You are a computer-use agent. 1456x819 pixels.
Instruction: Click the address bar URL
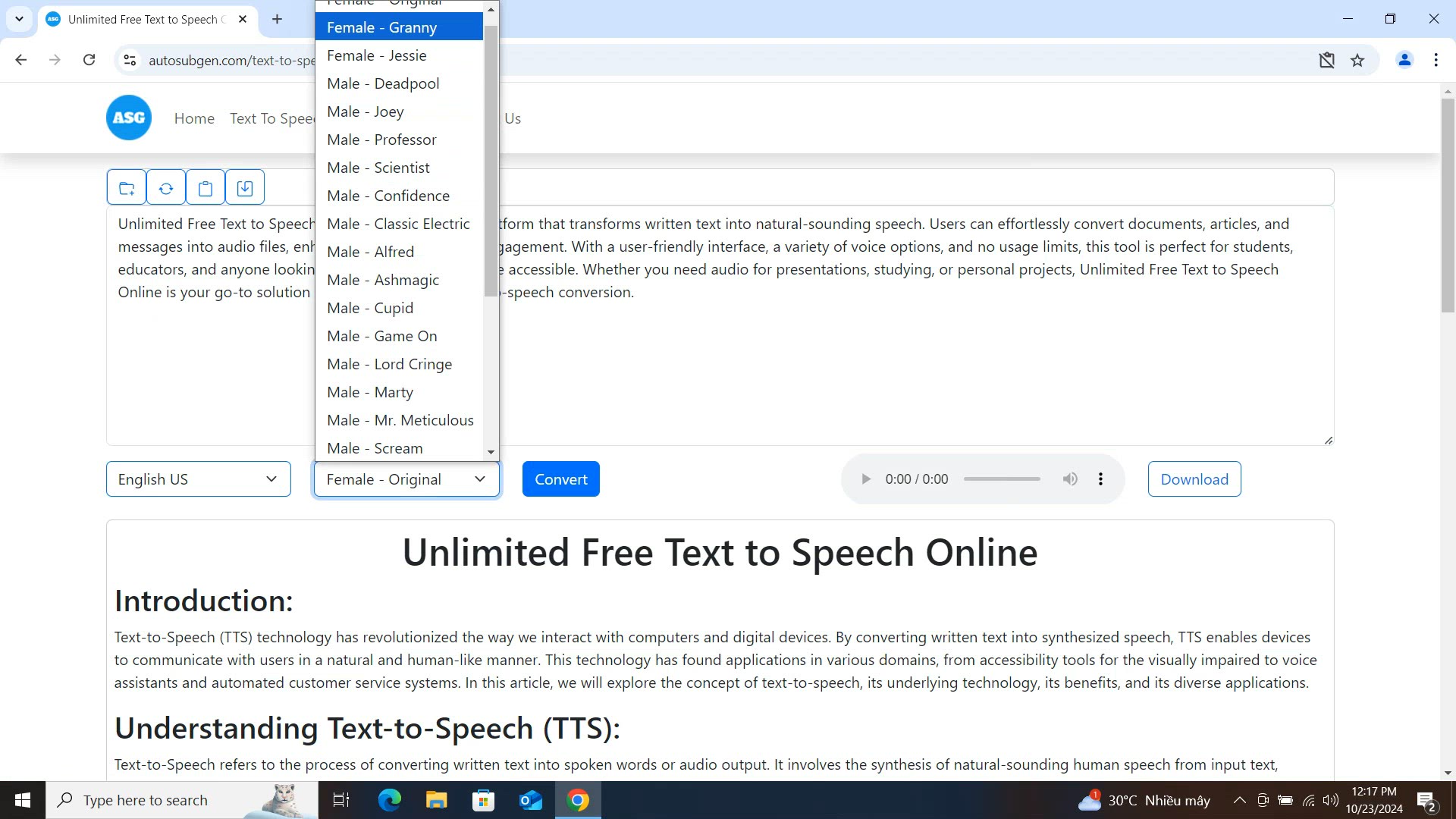click(x=231, y=61)
